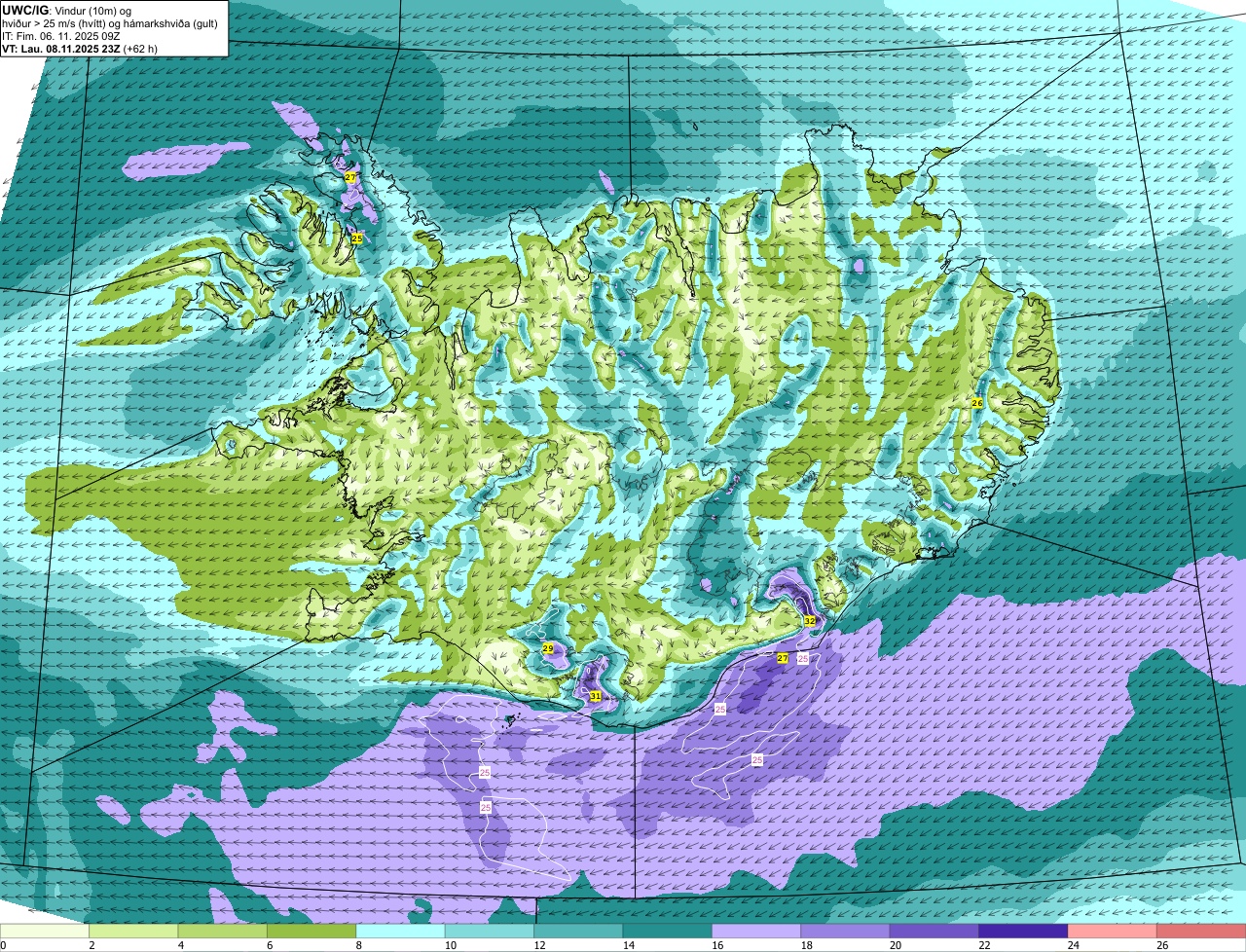Click the '0' tick on the legend
Screen dimensions: 1246x952
[x=3, y=945]
